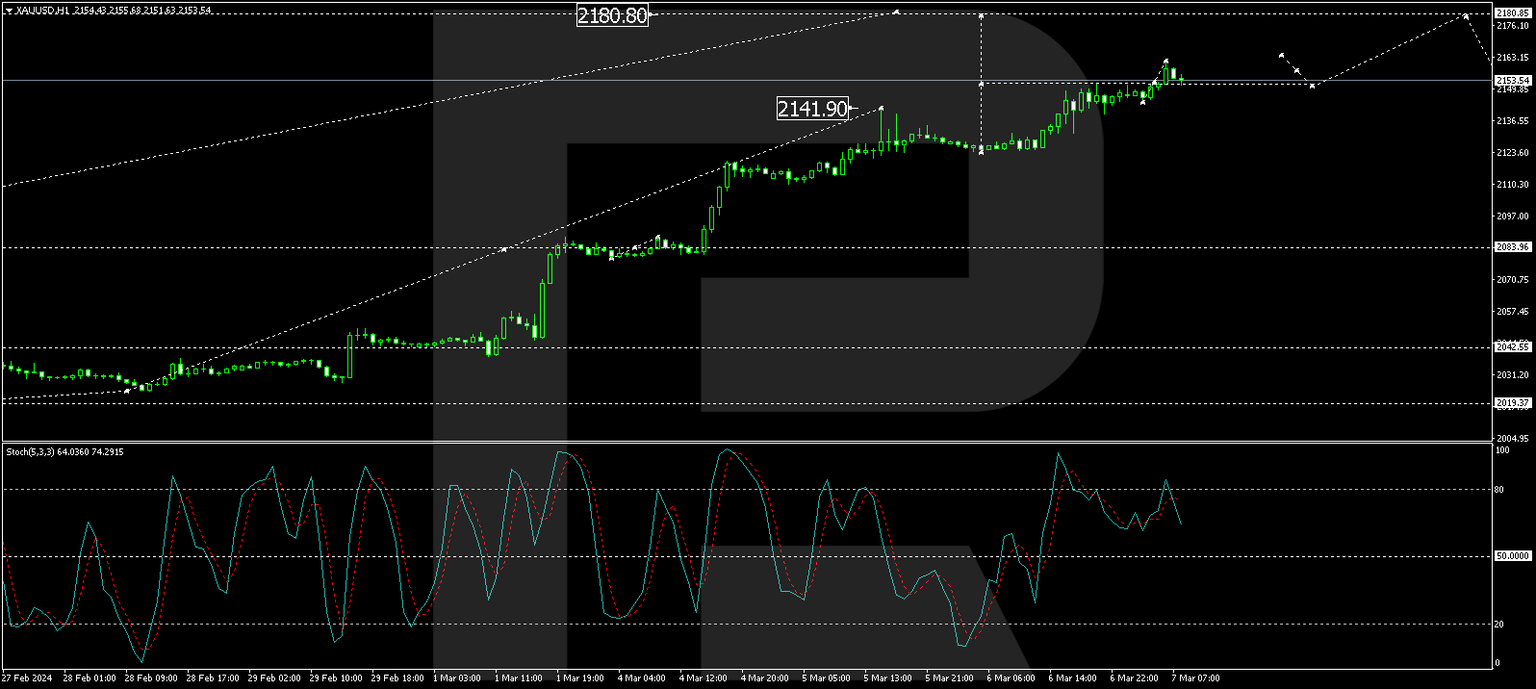Select the up arrow marker near 2180.85
1536x689 pixels.
1466,16
